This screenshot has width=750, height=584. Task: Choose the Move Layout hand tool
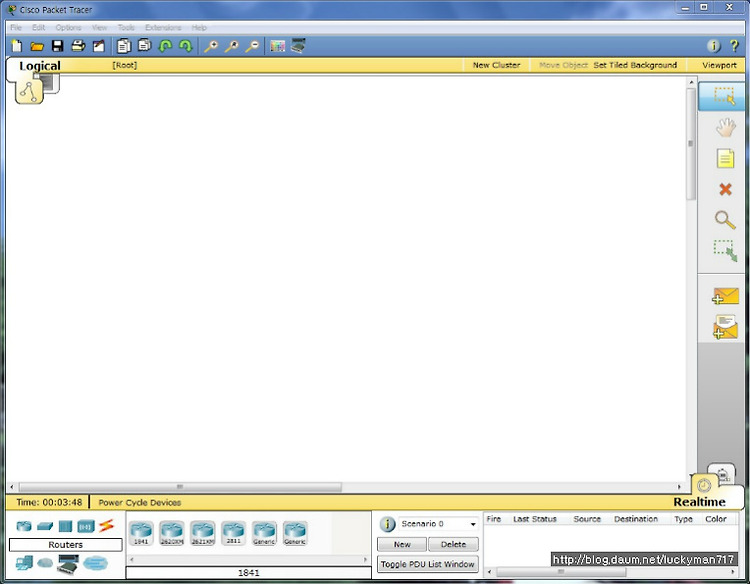tap(726, 127)
